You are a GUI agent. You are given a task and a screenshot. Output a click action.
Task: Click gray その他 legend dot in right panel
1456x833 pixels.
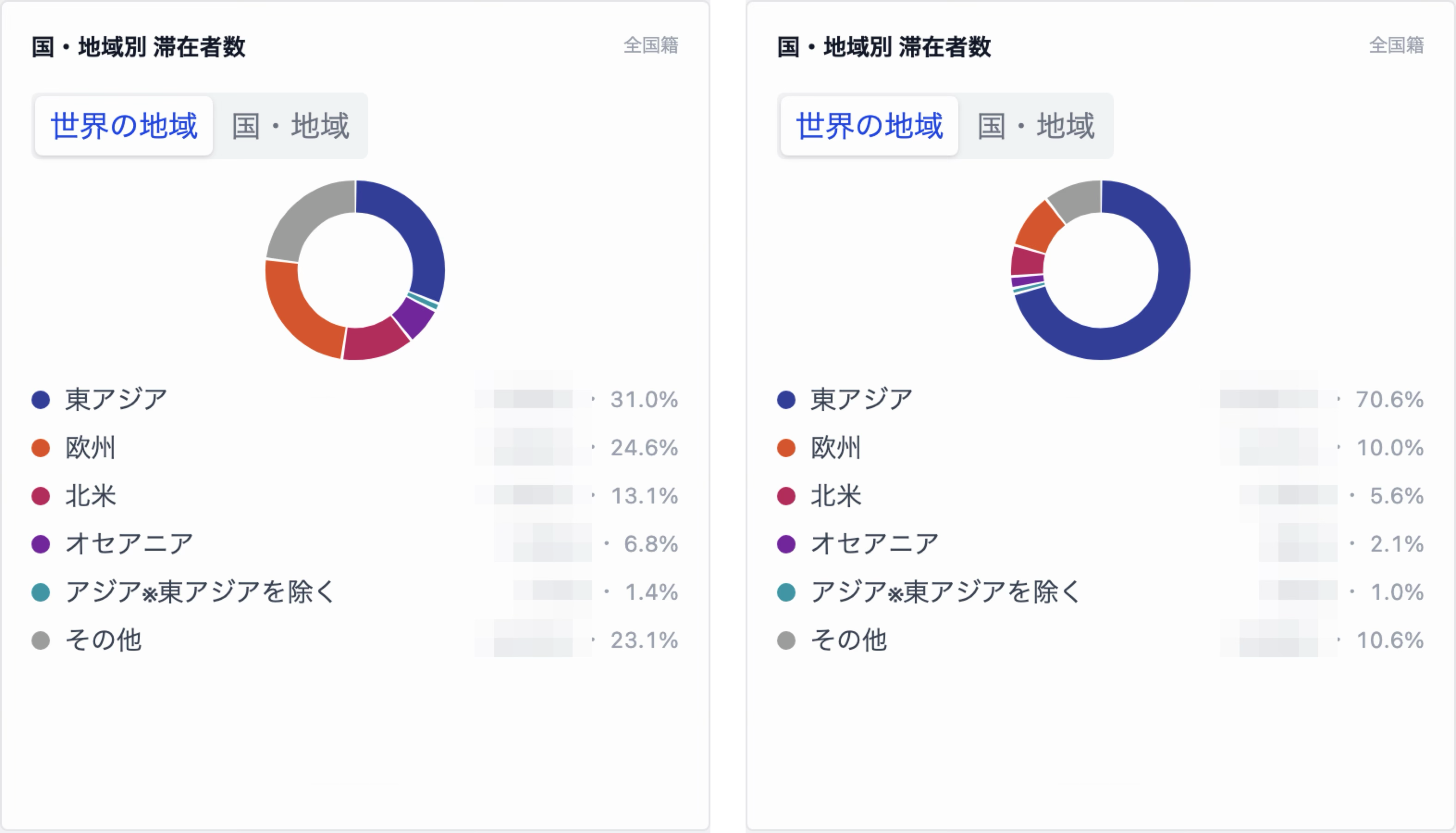point(786,640)
